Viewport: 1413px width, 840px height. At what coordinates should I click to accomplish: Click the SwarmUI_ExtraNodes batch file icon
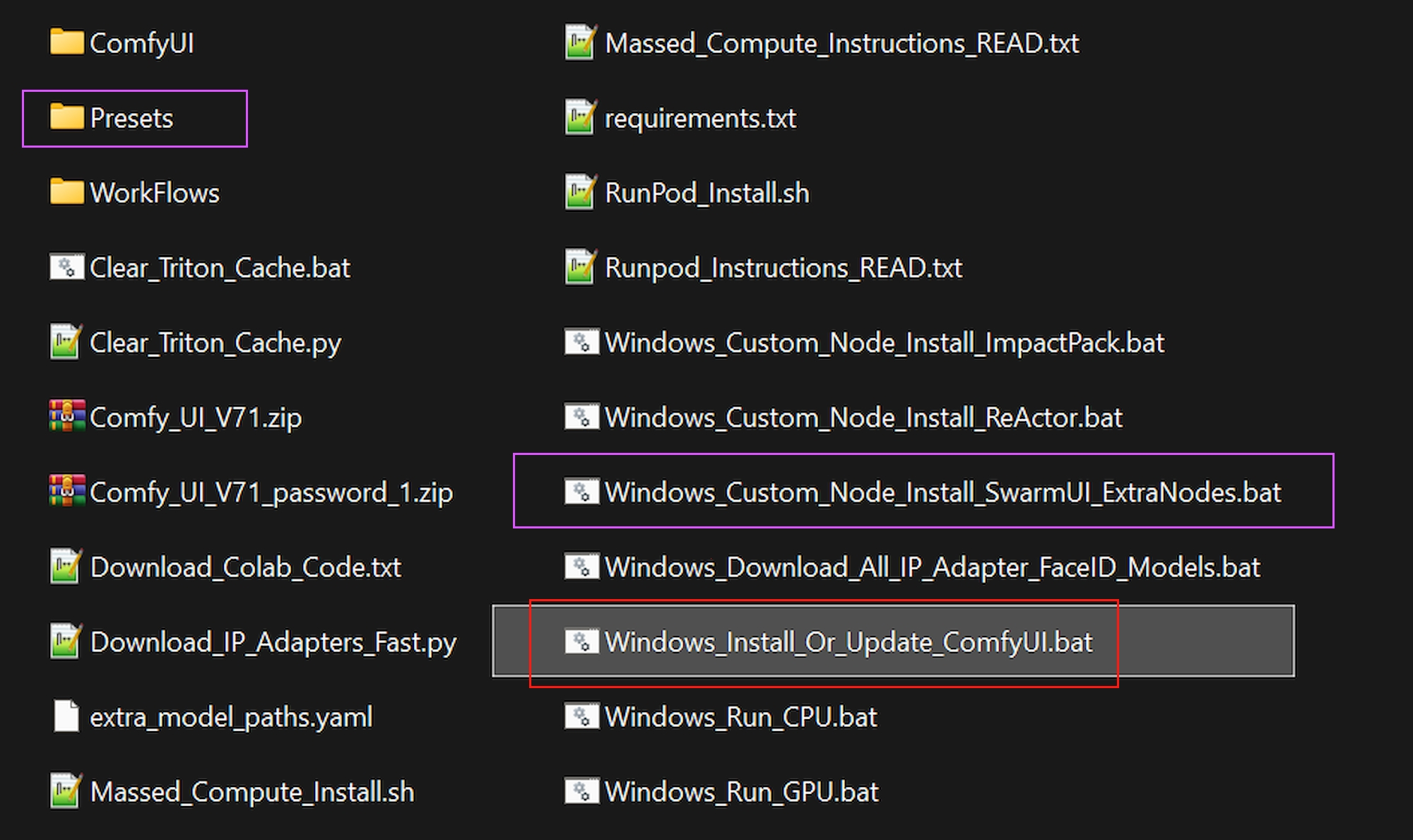coord(581,492)
